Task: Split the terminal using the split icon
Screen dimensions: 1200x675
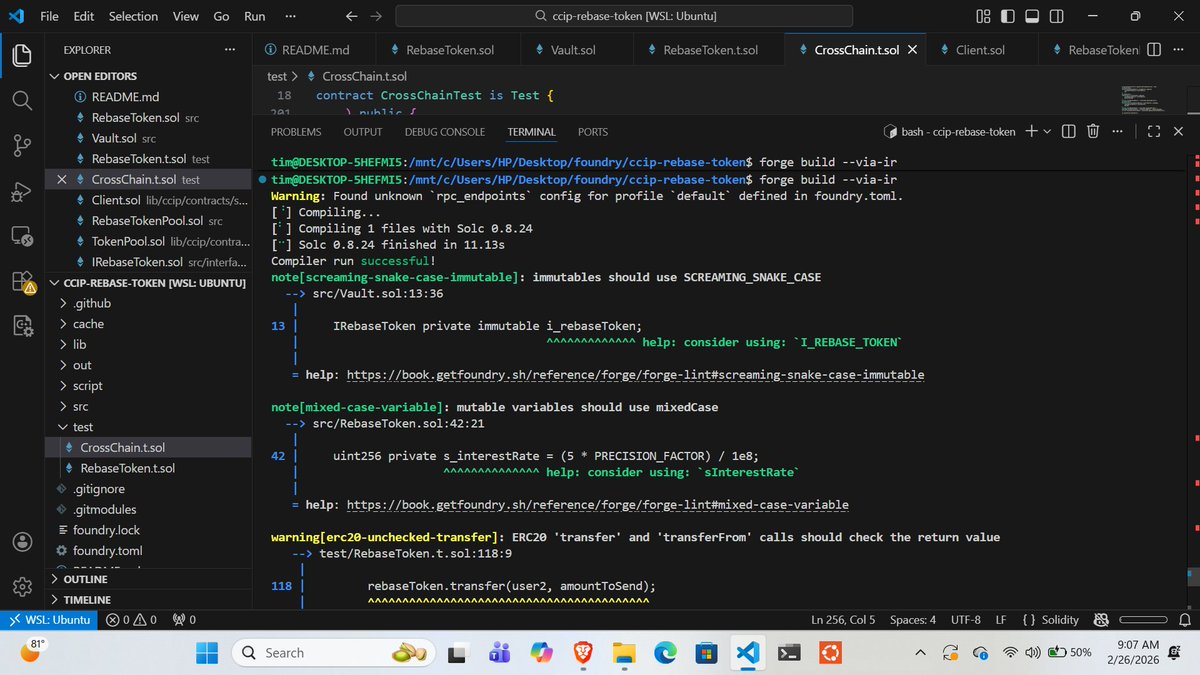Action: click(1068, 131)
